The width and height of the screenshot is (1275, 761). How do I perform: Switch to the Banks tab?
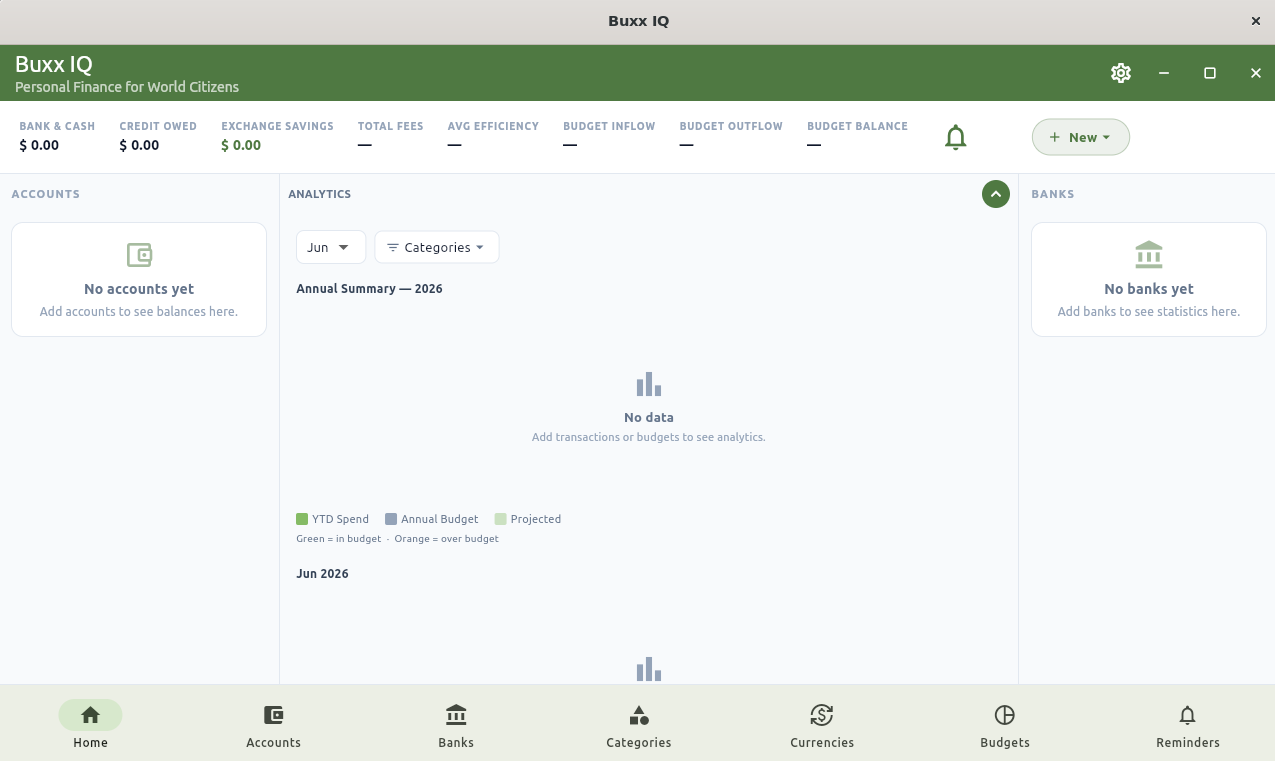[x=456, y=726]
